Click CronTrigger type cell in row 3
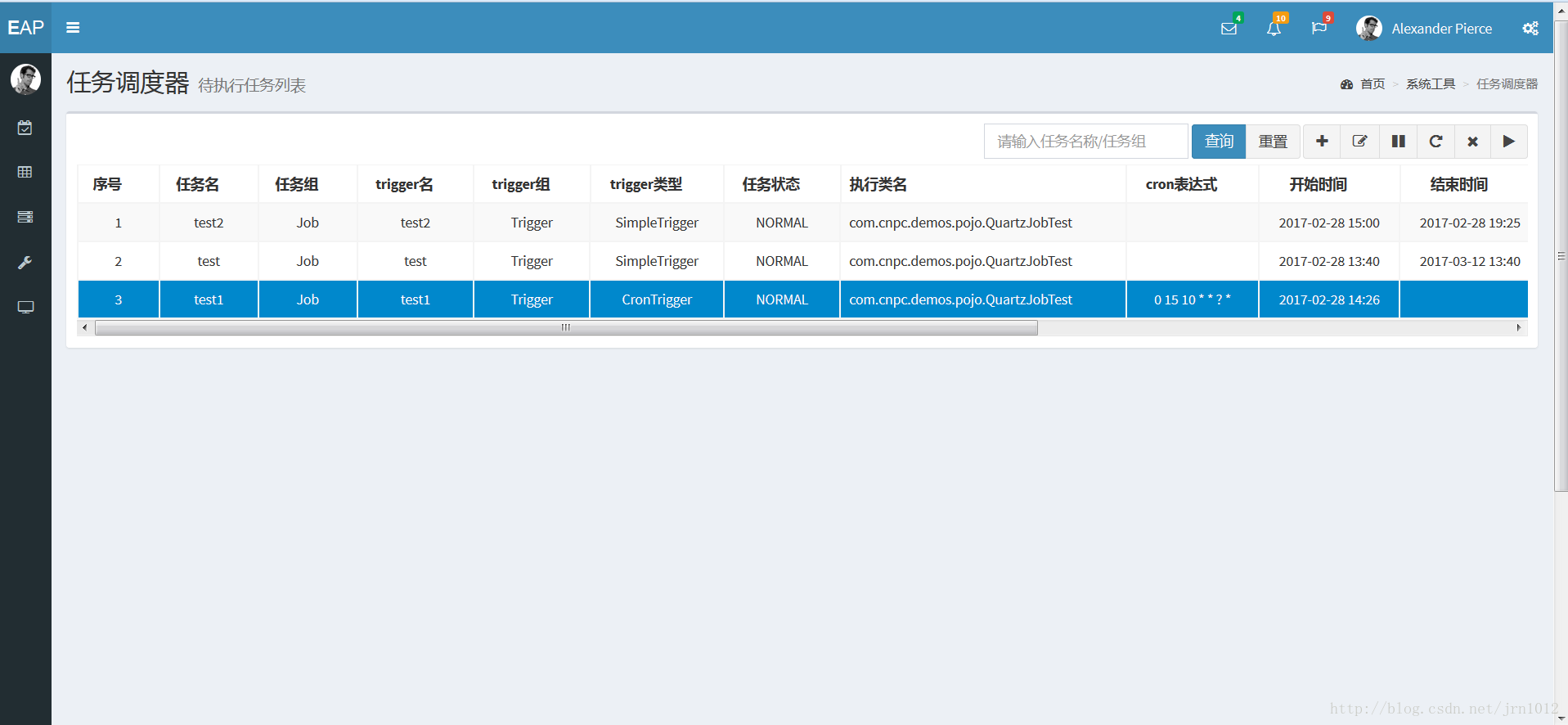 pyautogui.click(x=657, y=299)
